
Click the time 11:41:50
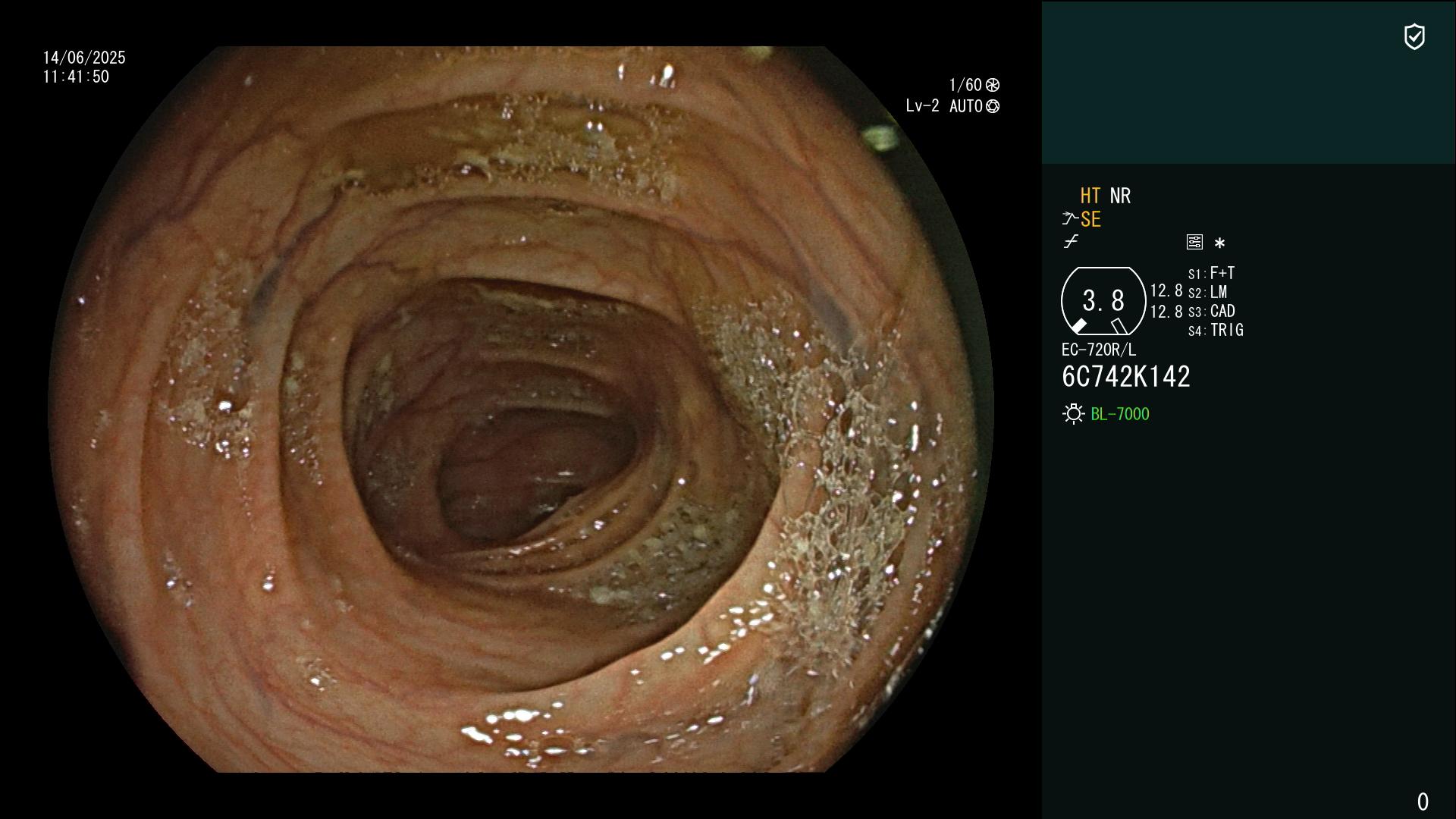76,77
